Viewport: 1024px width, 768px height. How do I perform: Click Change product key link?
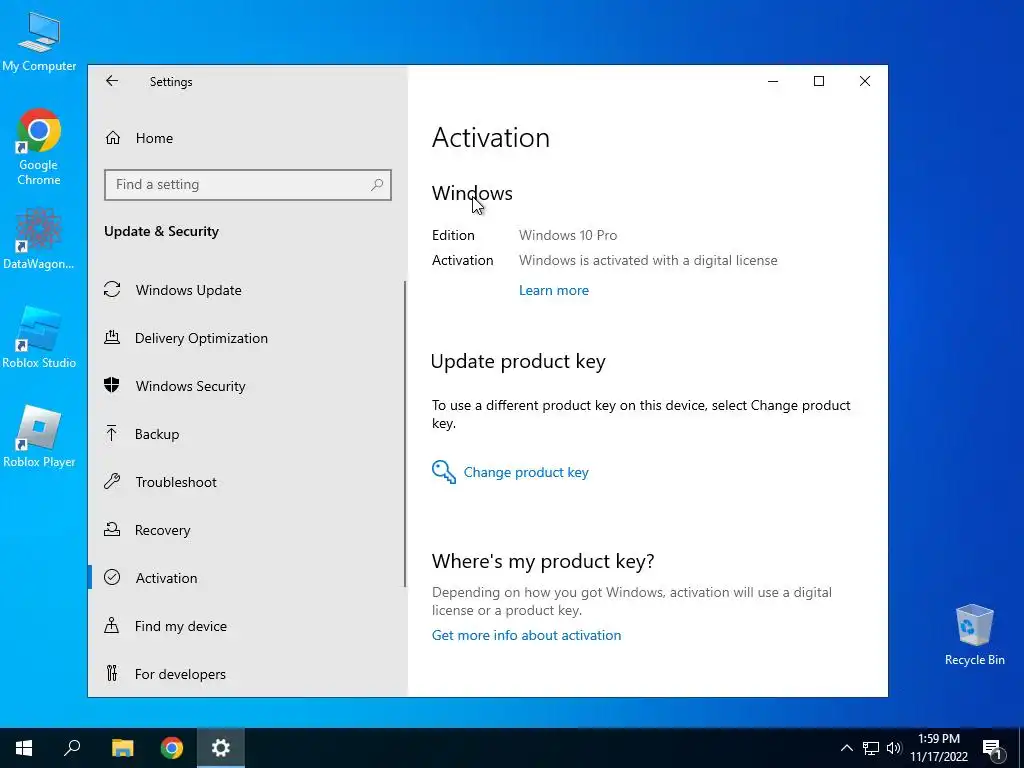(x=526, y=472)
